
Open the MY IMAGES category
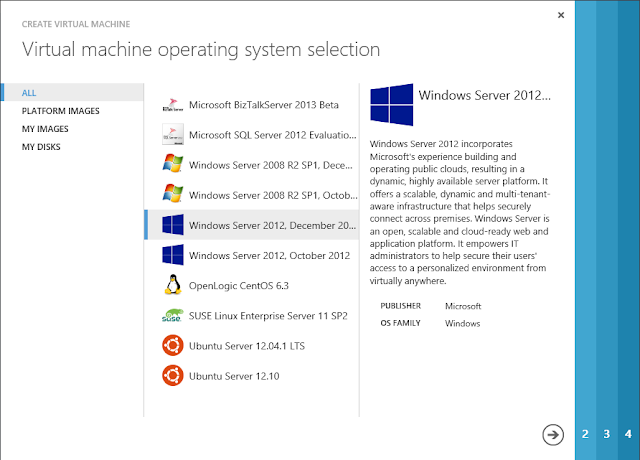[45, 129]
